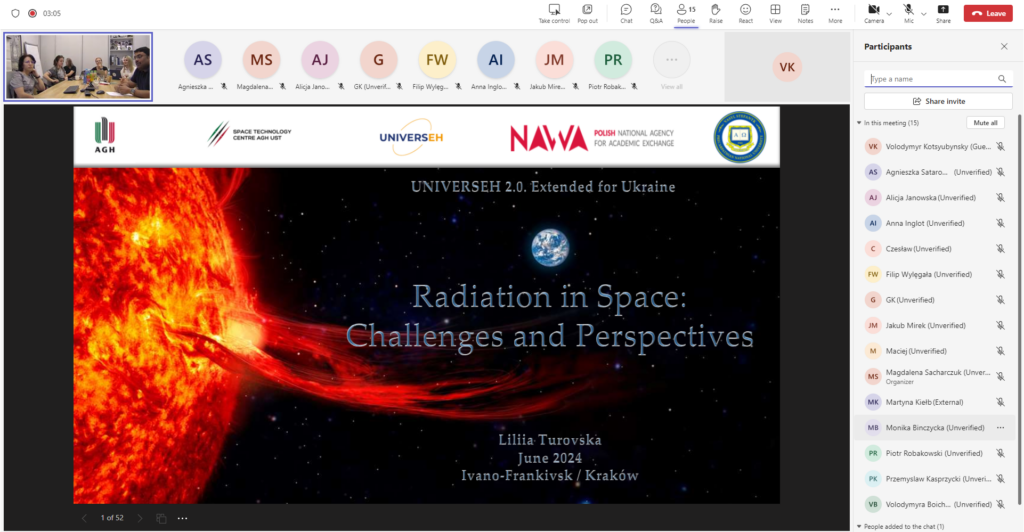Open camera options dropdown arrow
The width and height of the screenshot is (1024, 532).
[890, 13]
